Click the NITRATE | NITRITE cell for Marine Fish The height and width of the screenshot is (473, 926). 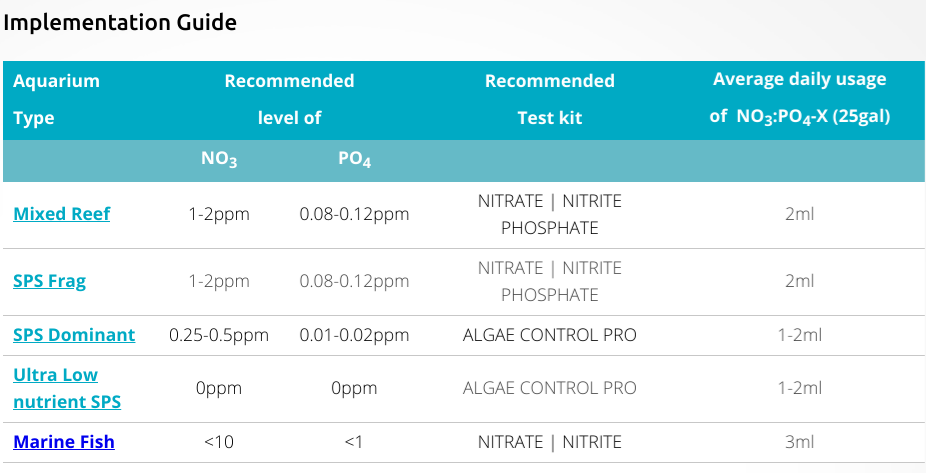[x=550, y=442]
